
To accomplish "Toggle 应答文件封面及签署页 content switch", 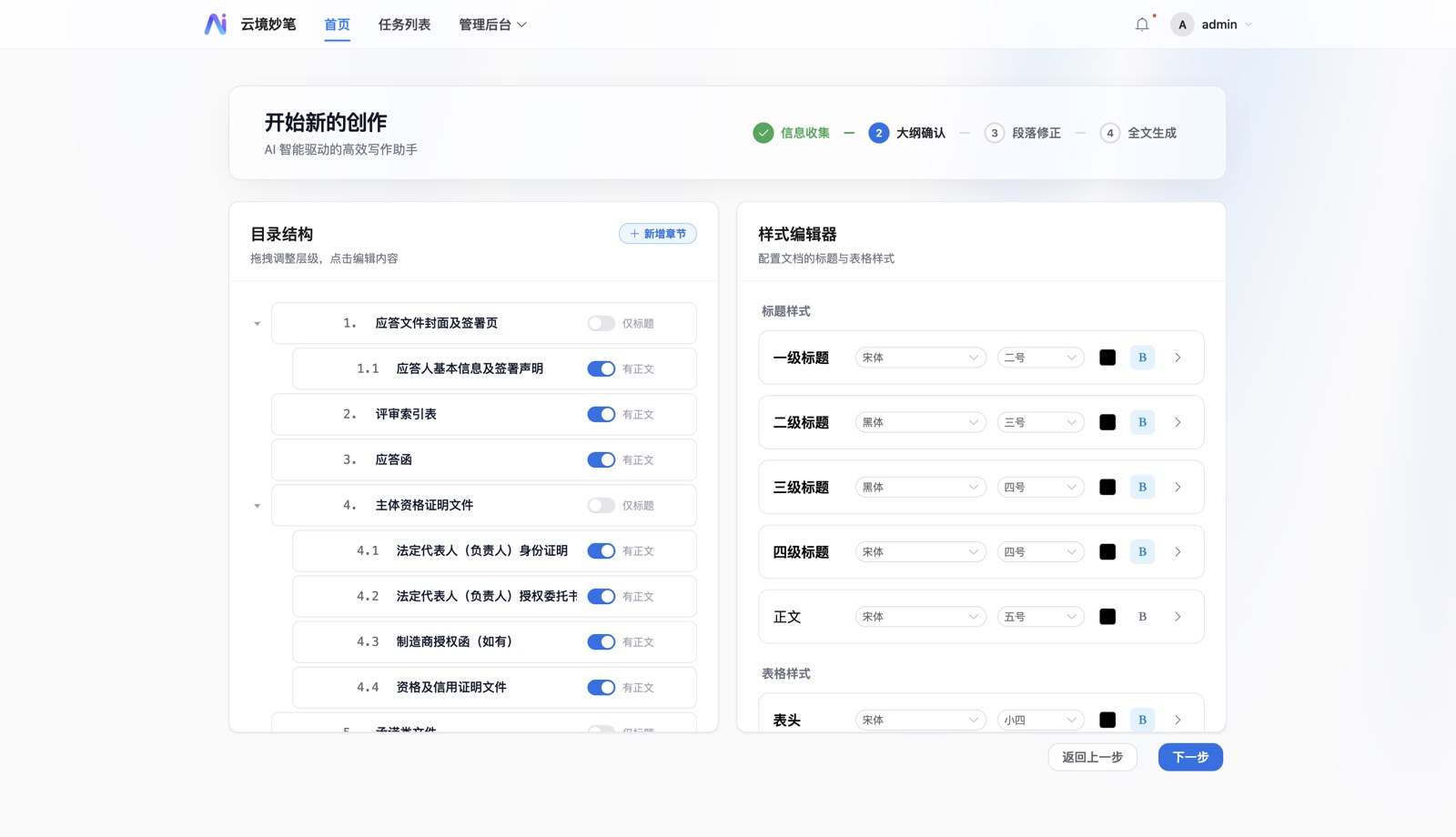I will pyautogui.click(x=601, y=323).
